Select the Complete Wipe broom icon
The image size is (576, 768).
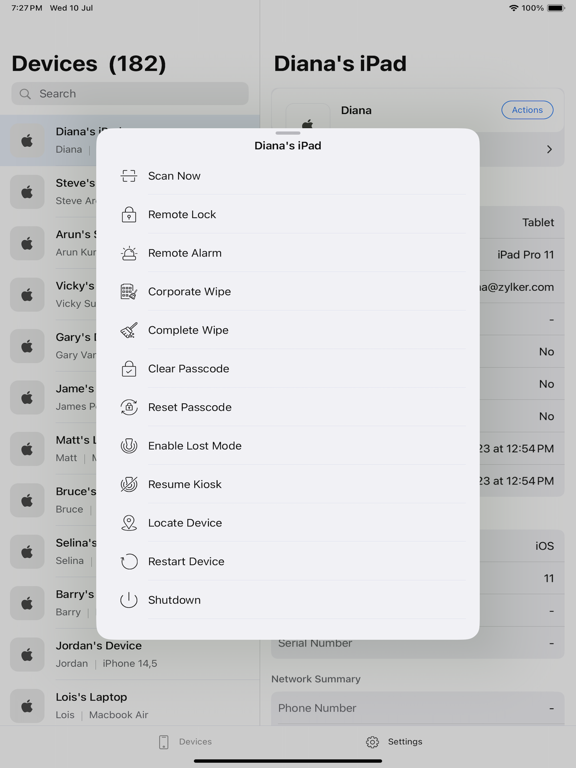tap(129, 330)
